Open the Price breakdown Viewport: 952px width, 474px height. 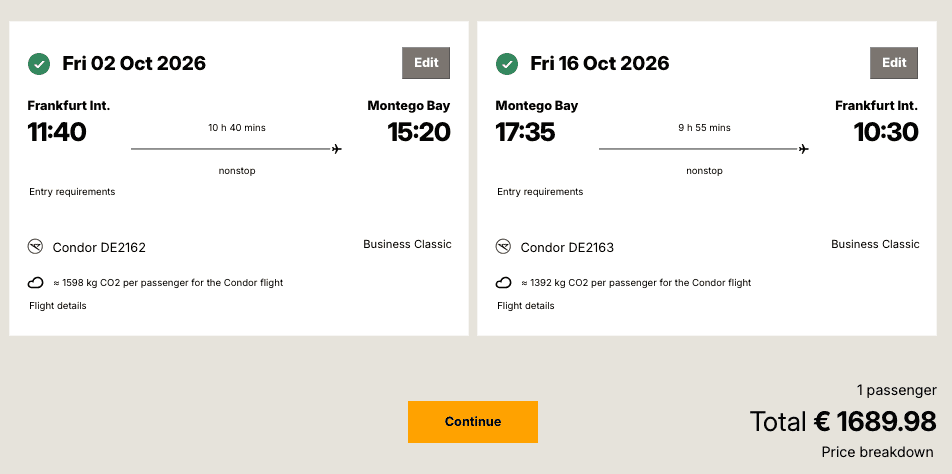pos(877,452)
